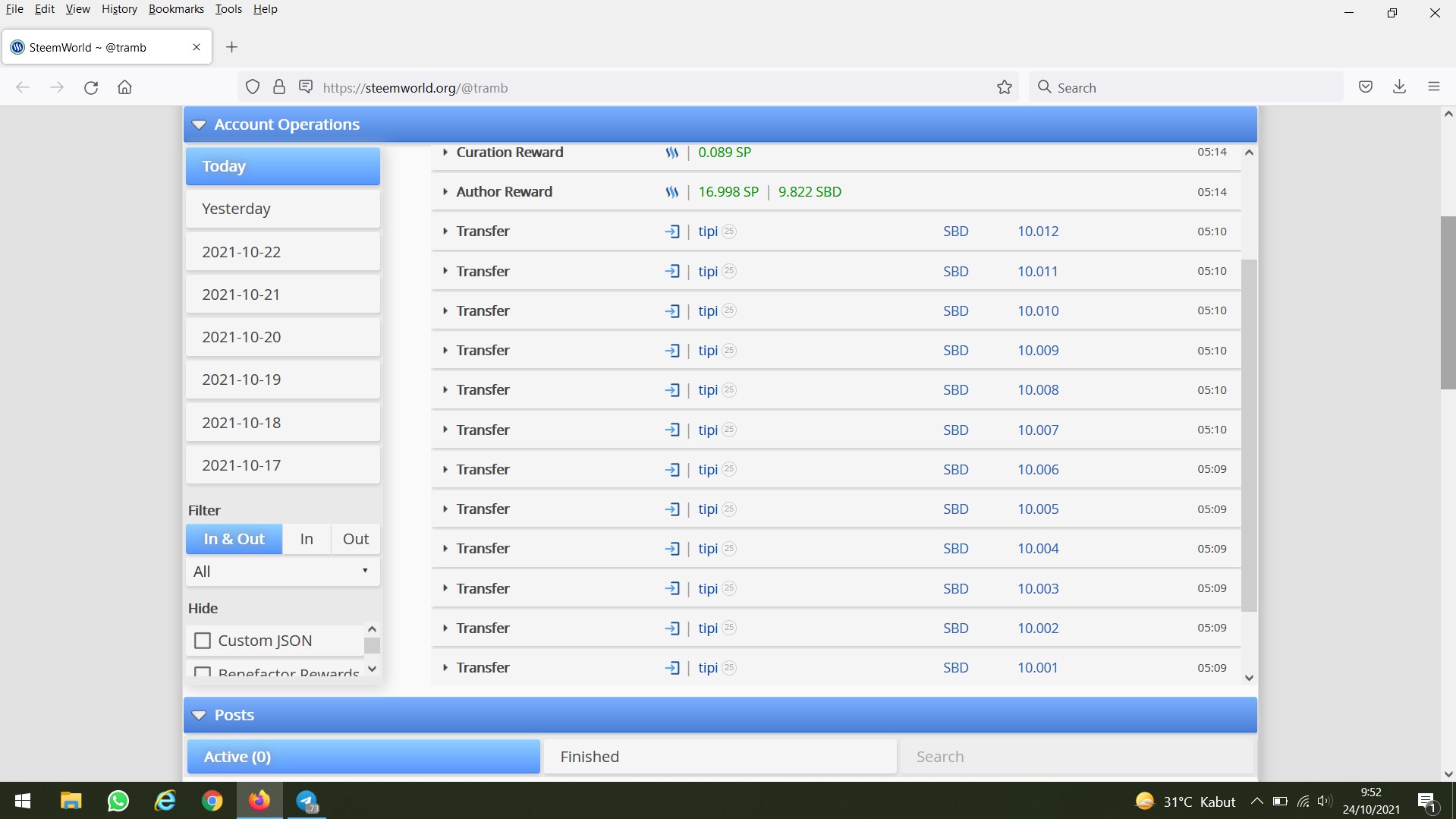The height and width of the screenshot is (819, 1456).
Task: Bookmark this page with the star icon
Action: click(1005, 87)
